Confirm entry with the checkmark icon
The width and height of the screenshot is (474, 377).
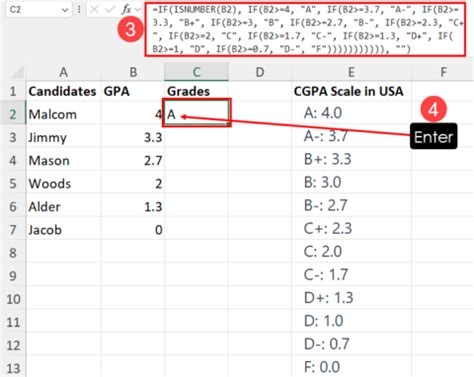pyautogui.click(x=109, y=10)
